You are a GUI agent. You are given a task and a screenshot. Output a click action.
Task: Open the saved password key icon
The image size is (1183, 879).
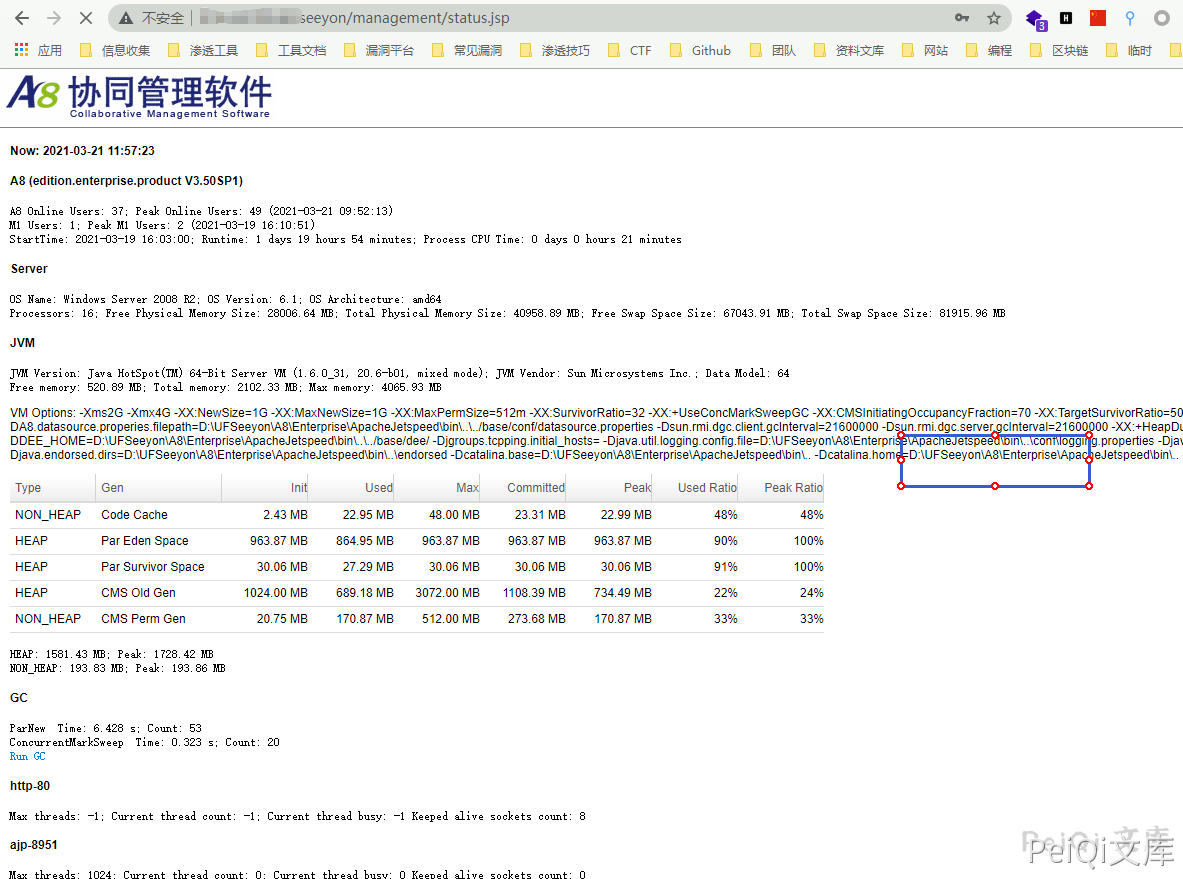(962, 18)
